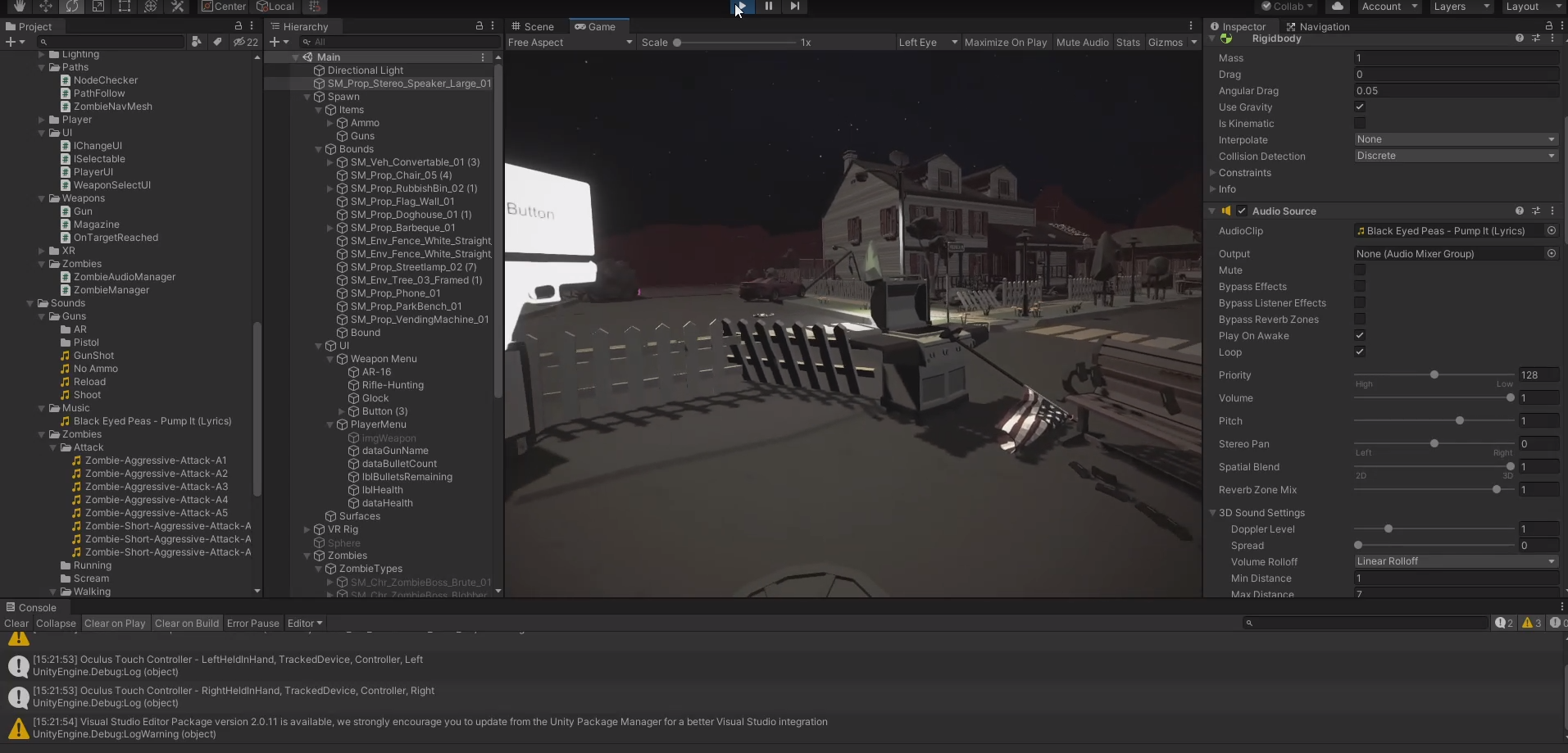Click Maximize On Play button
Screen dimensions: 1568x753
click(1006, 43)
